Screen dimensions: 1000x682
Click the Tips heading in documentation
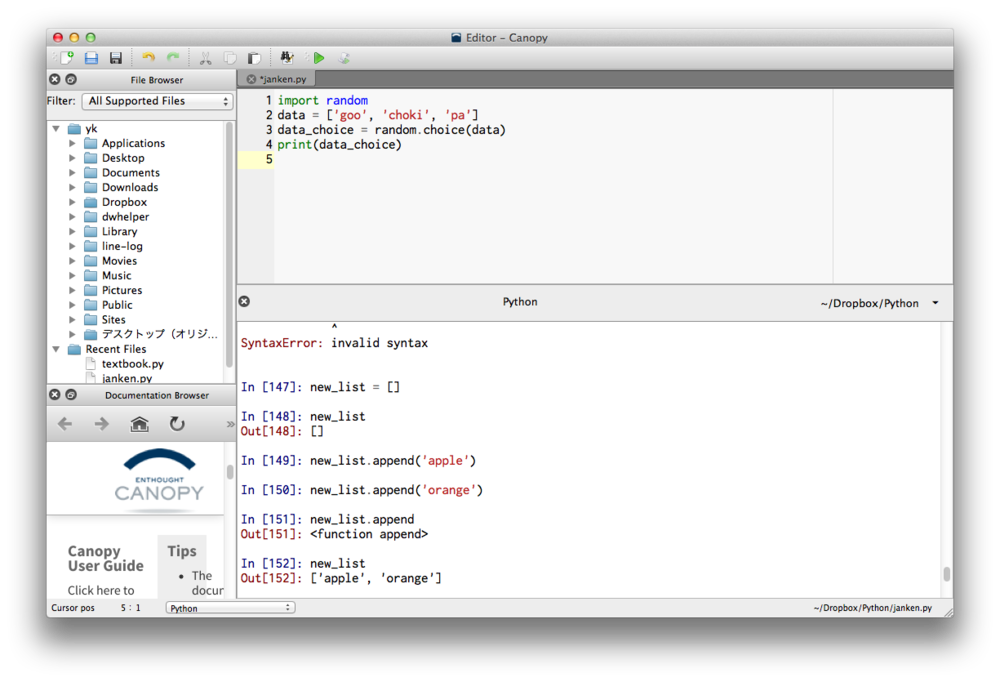click(x=182, y=551)
